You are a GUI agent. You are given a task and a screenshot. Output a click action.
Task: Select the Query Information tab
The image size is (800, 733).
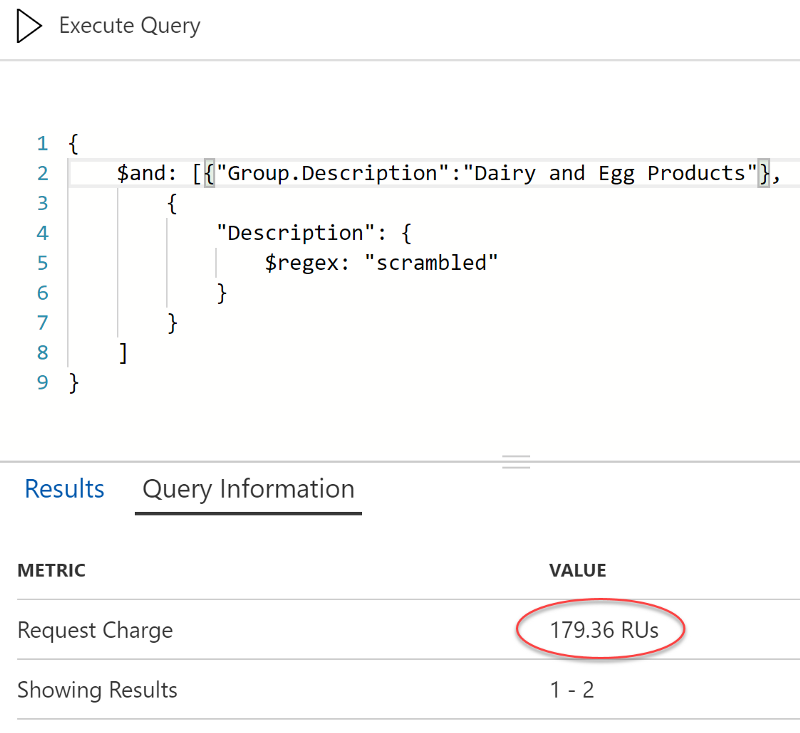(248, 489)
